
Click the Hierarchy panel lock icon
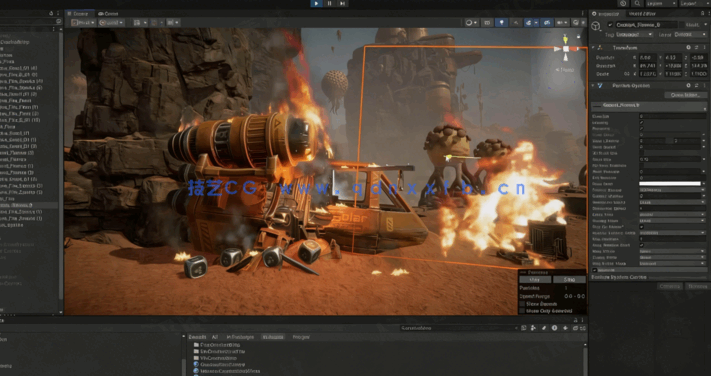tap(51, 14)
